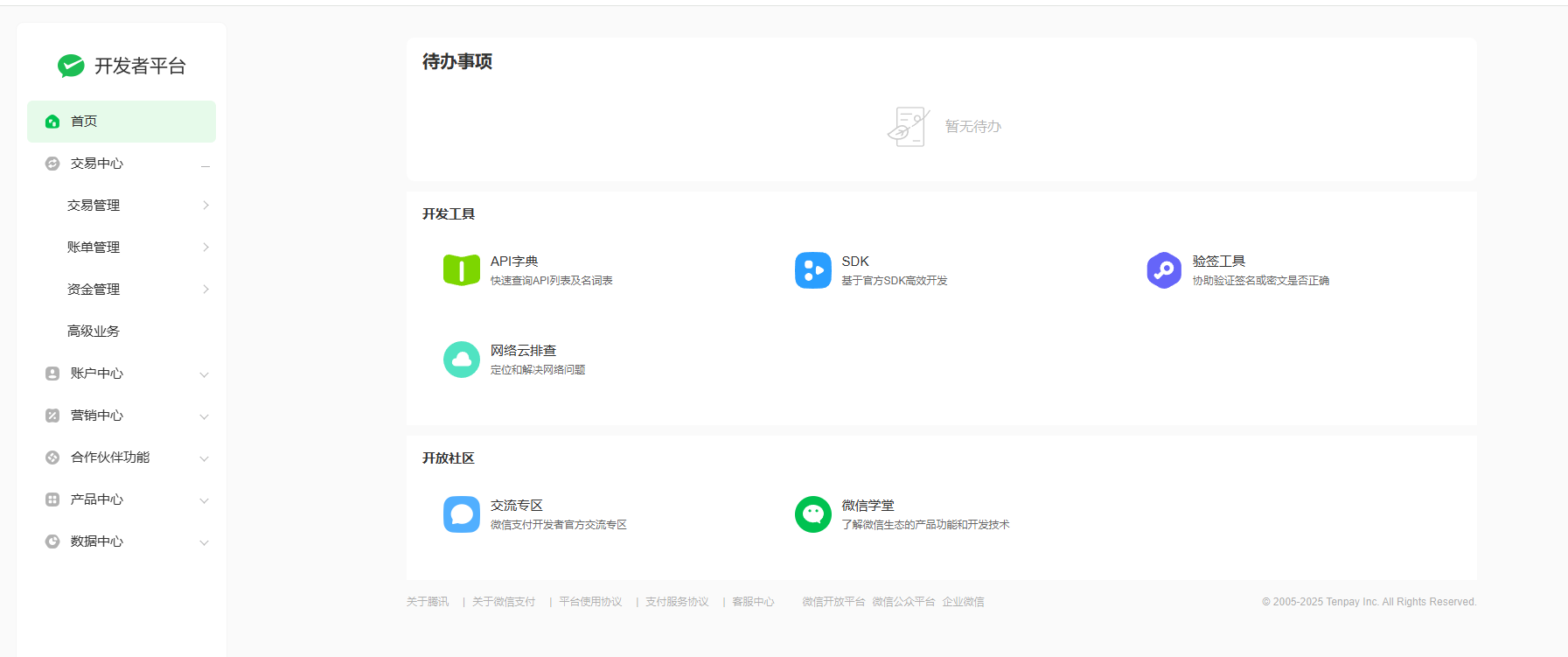Click the 快速查询API列表及名词表 description
1568x657 pixels.
(x=552, y=281)
